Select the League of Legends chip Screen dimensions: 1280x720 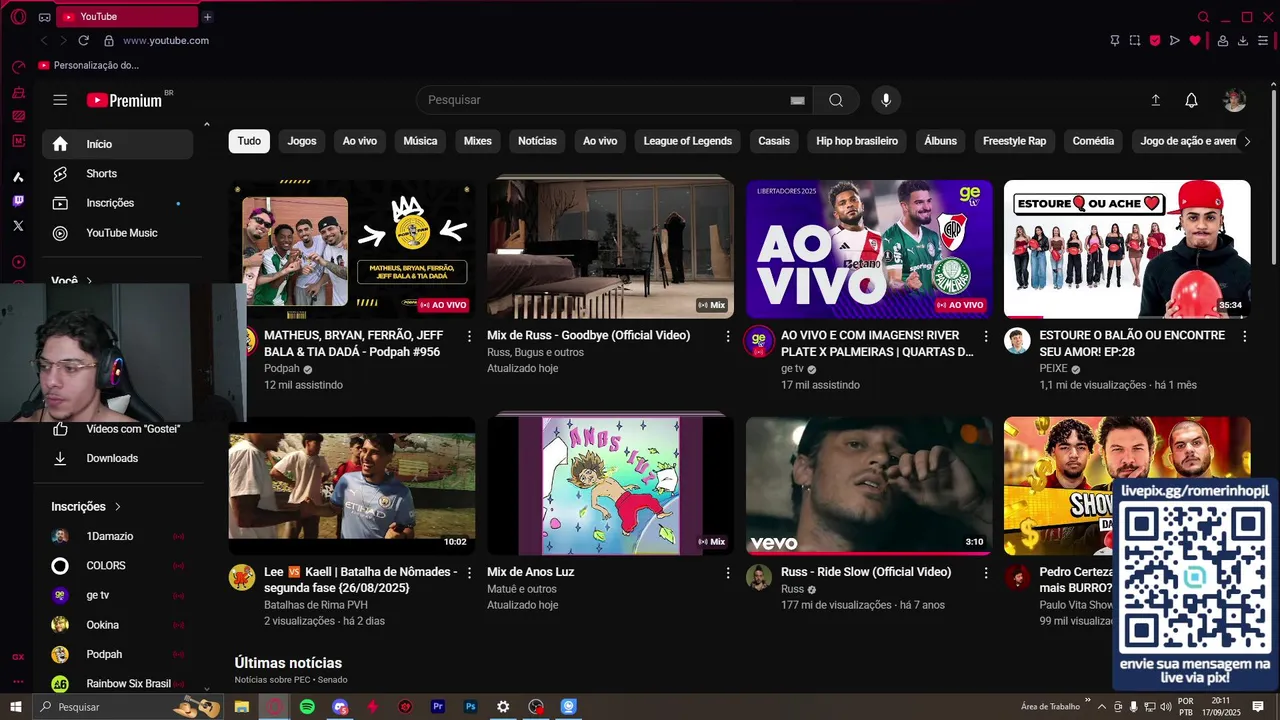point(688,141)
